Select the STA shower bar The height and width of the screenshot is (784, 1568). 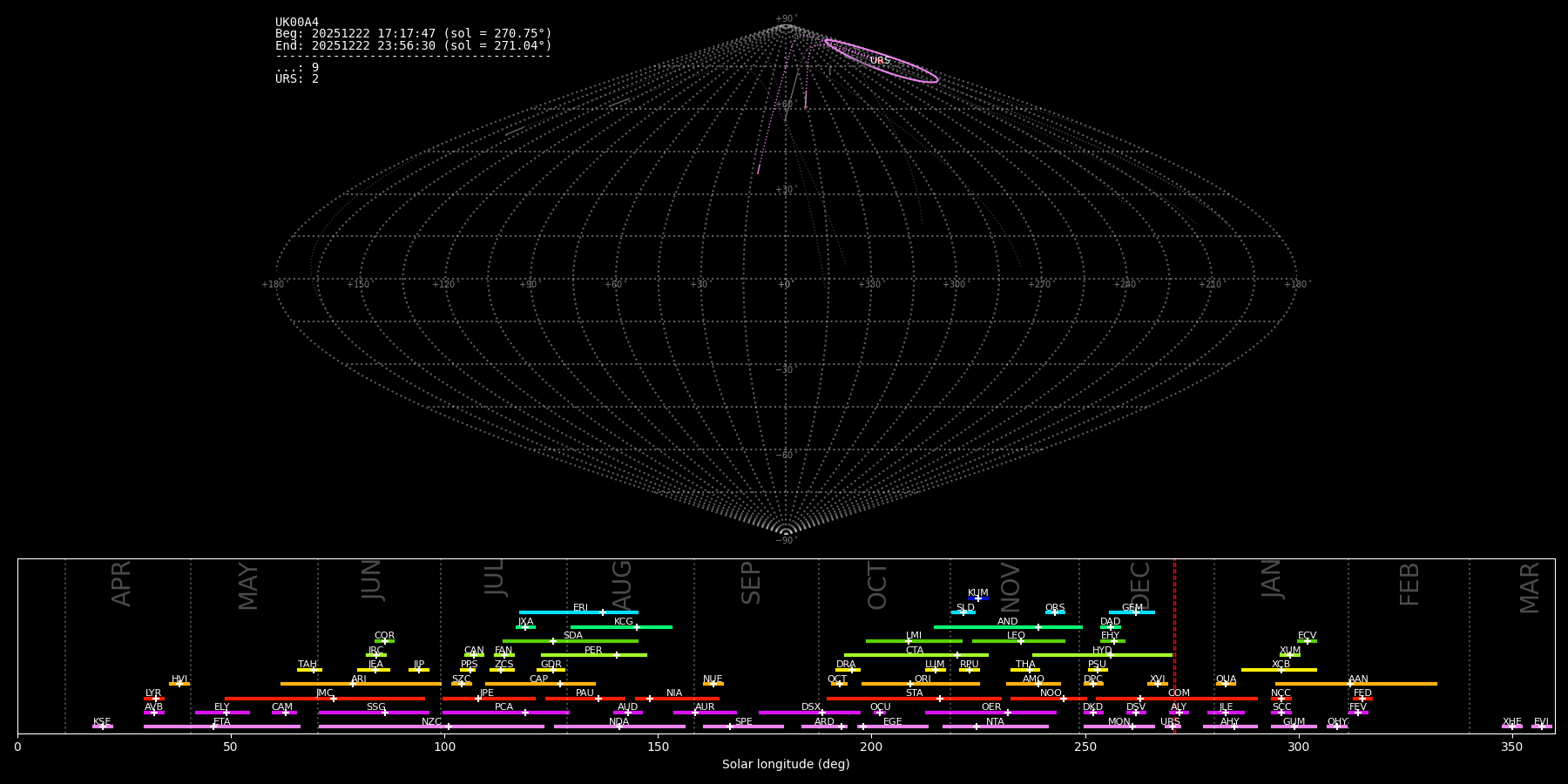[x=914, y=699]
